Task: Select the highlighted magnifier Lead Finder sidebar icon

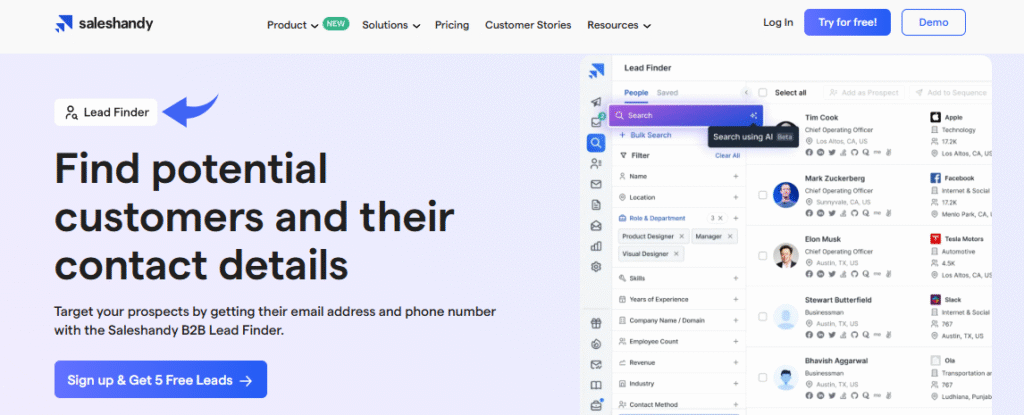Action: 596,142
